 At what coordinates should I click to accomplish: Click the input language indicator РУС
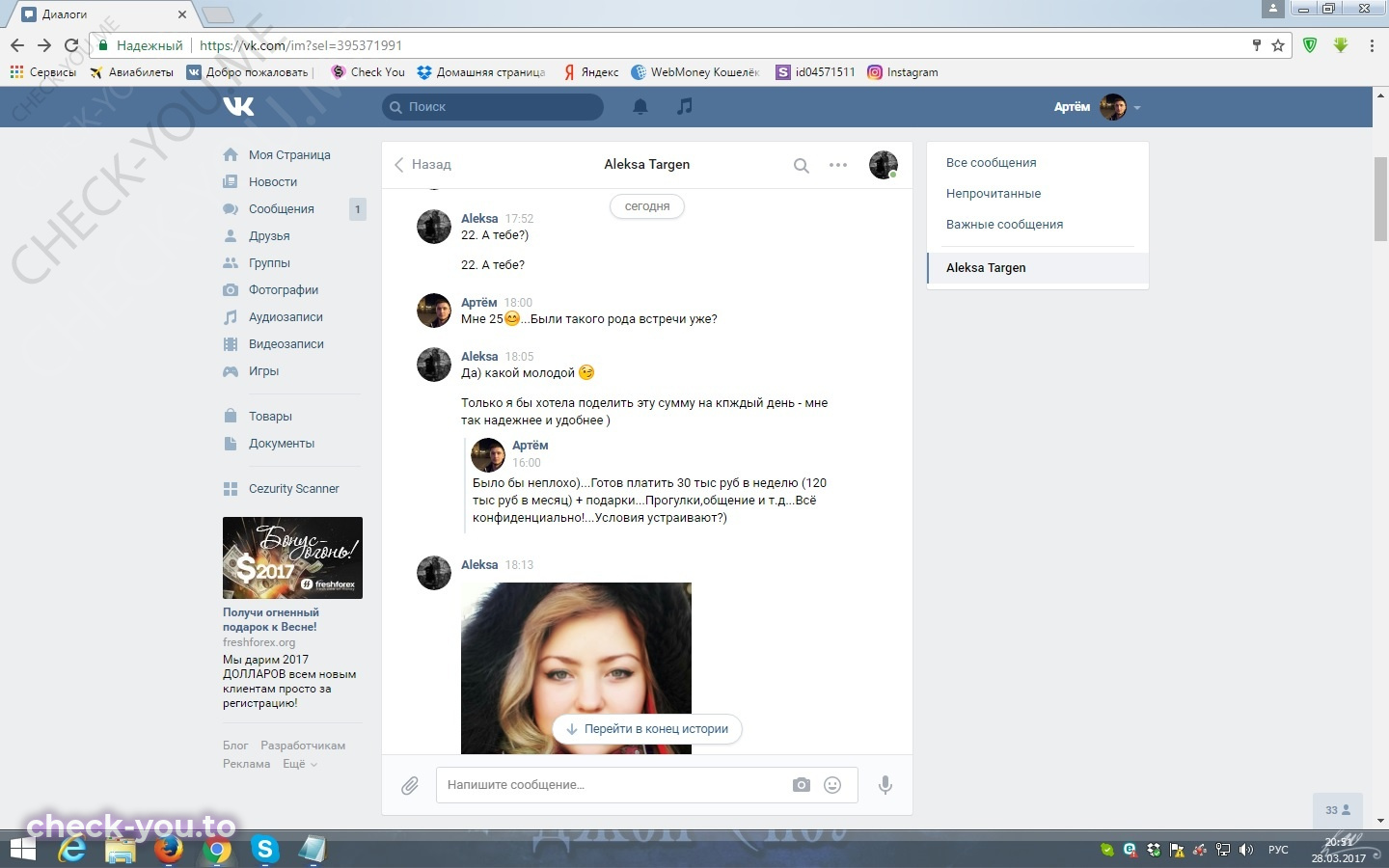point(1278,850)
